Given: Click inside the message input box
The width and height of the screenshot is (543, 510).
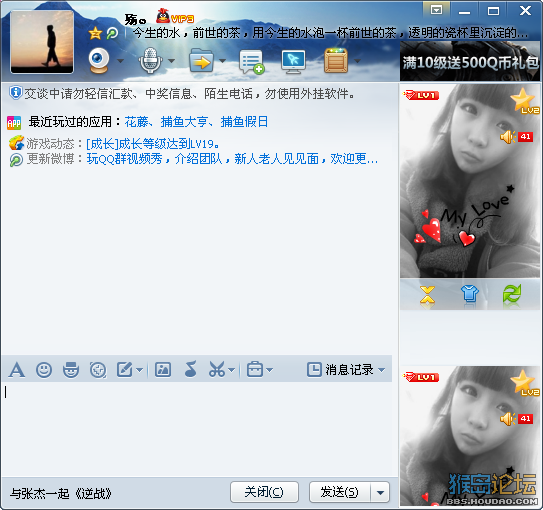Looking at the screenshot, I should [x=197, y=429].
